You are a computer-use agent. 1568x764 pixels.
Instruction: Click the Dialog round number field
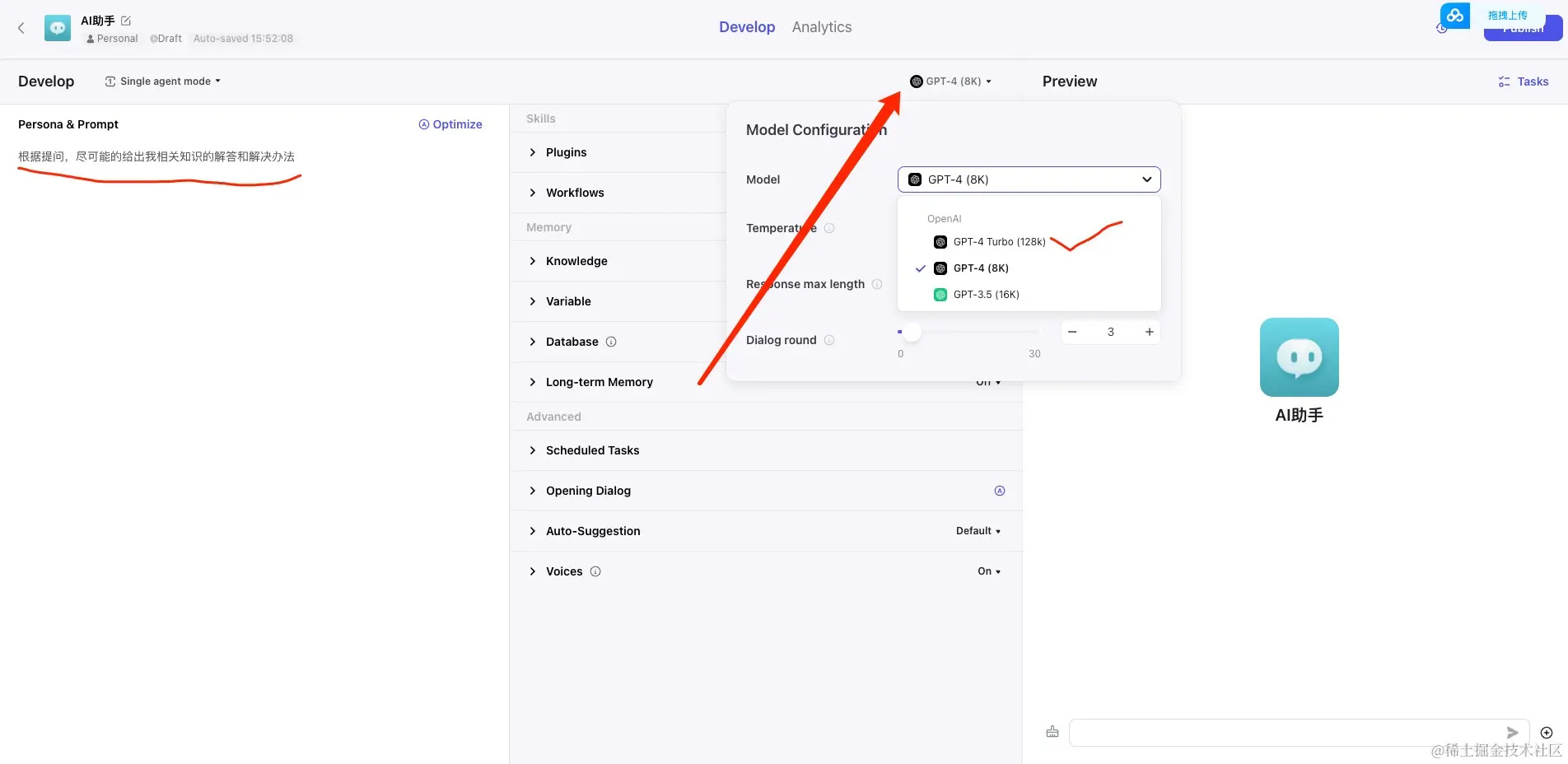click(x=1111, y=332)
